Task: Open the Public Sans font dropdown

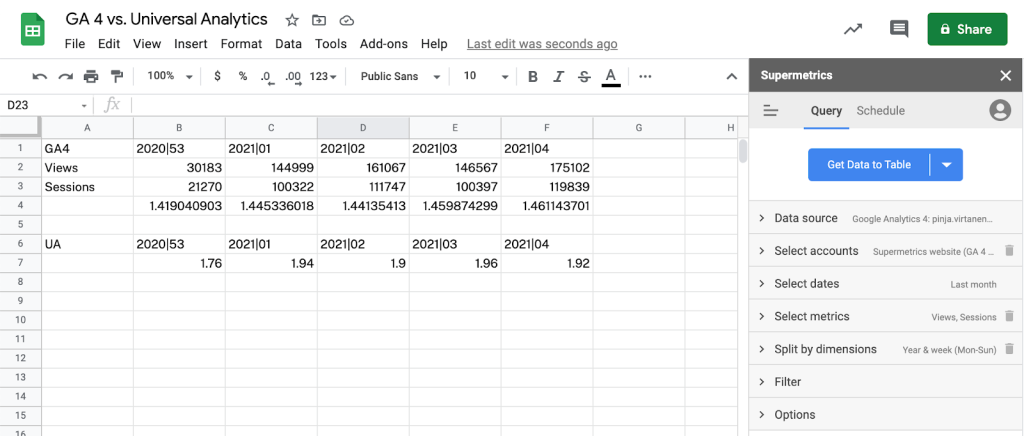Action: (400, 76)
